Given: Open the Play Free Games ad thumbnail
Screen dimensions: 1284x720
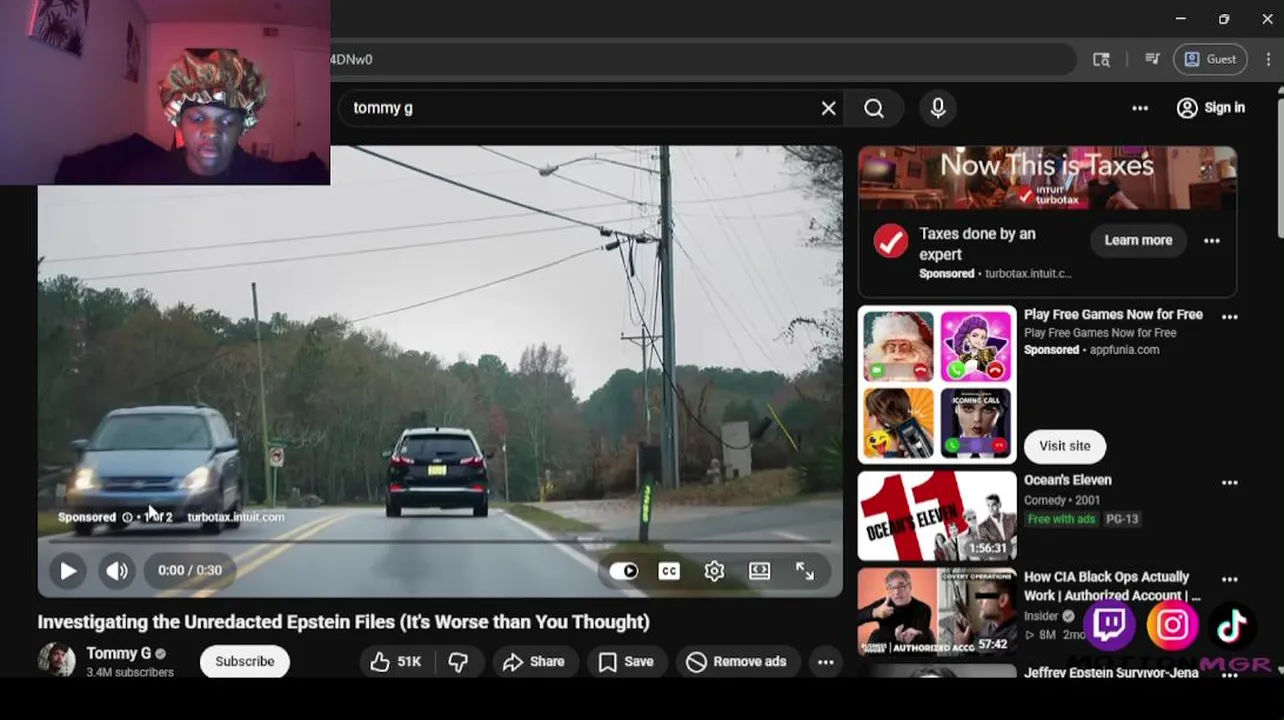Looking at the screenshot, I should [x=937, y=385].
